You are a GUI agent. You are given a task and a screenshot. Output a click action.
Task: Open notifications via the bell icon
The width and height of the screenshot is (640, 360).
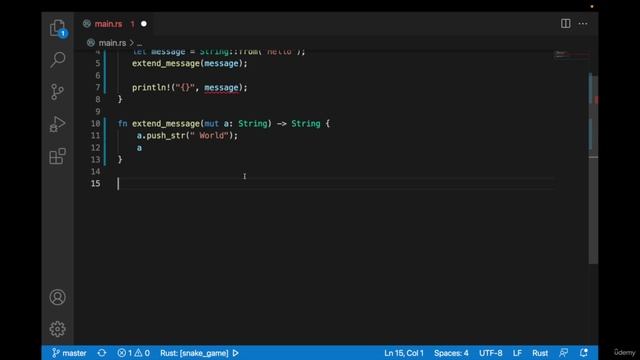tap(584, 353)
